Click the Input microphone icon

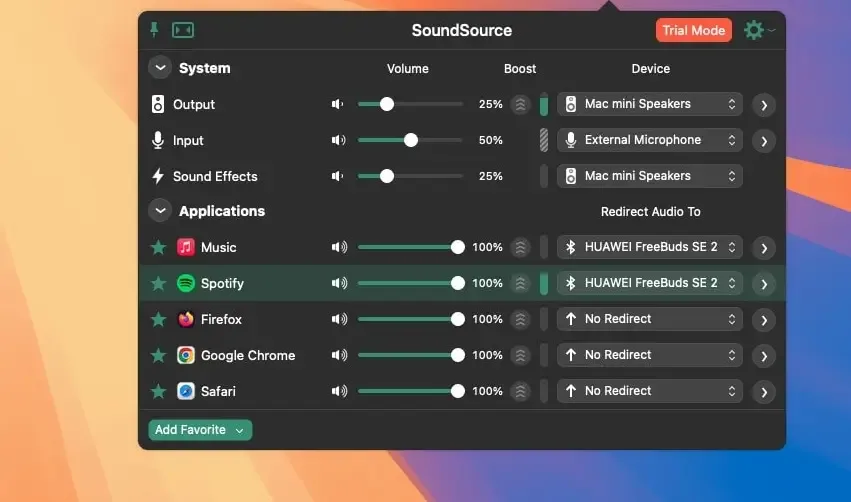coord(157,140)
